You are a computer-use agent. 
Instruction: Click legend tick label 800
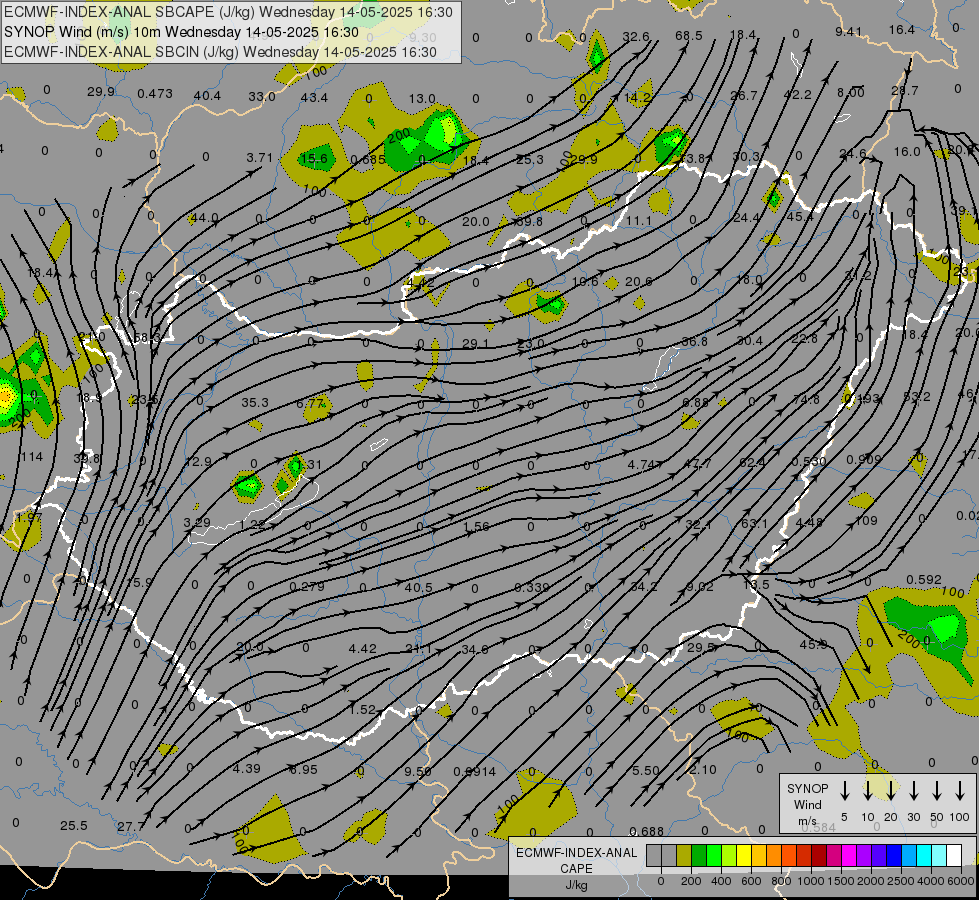tap(781, 881)
